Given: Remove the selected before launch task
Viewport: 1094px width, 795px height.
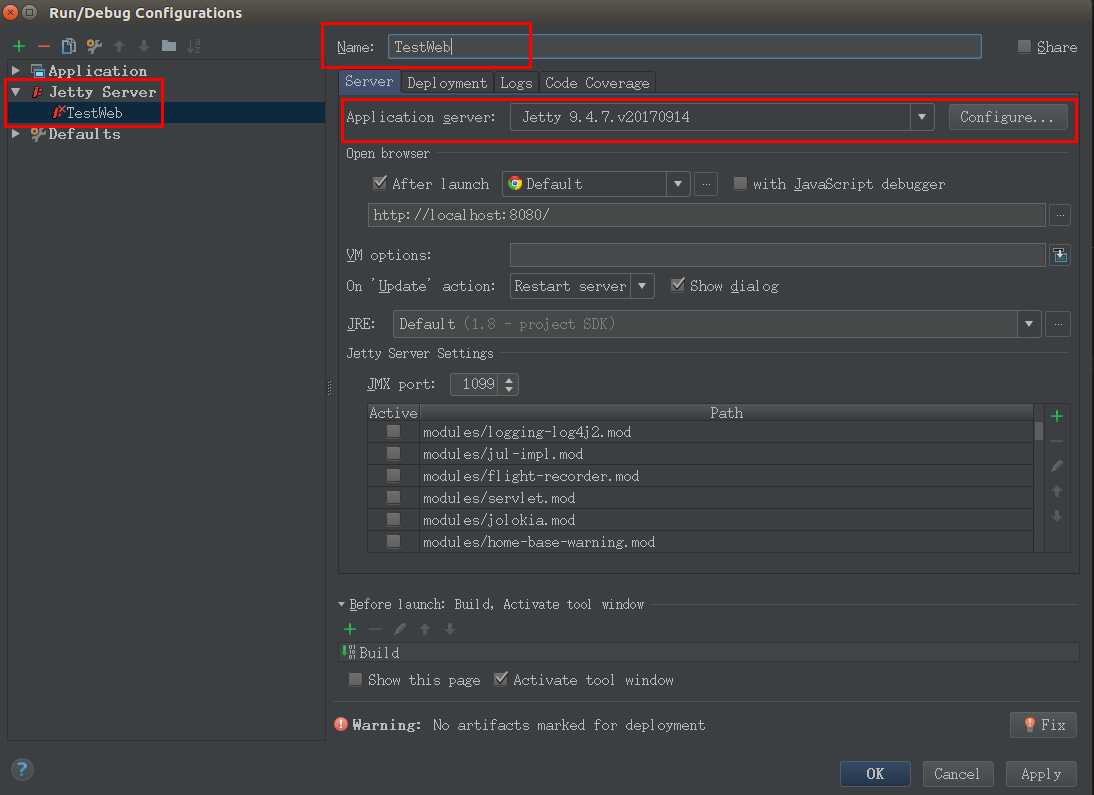Looking at the screenshot, I should pyautogui.click(x=375, y=629).
